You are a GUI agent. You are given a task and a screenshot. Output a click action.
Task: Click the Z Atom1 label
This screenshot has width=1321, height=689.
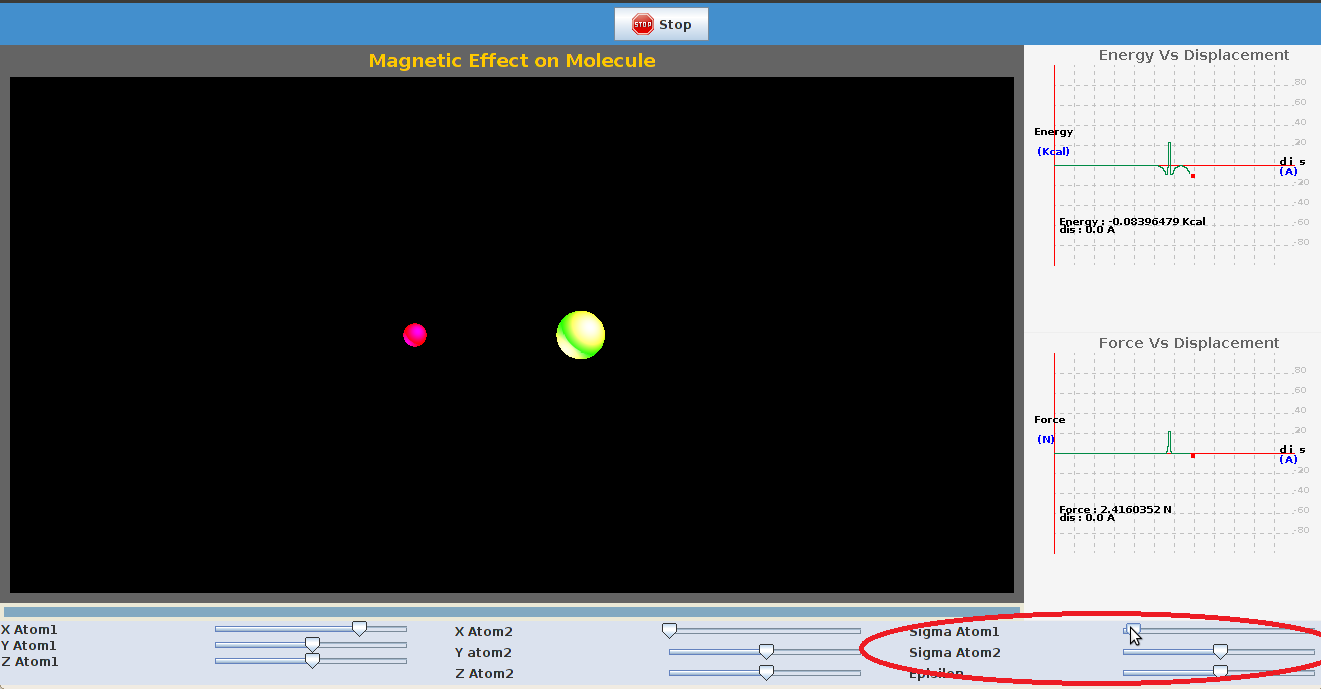point(29,662)
